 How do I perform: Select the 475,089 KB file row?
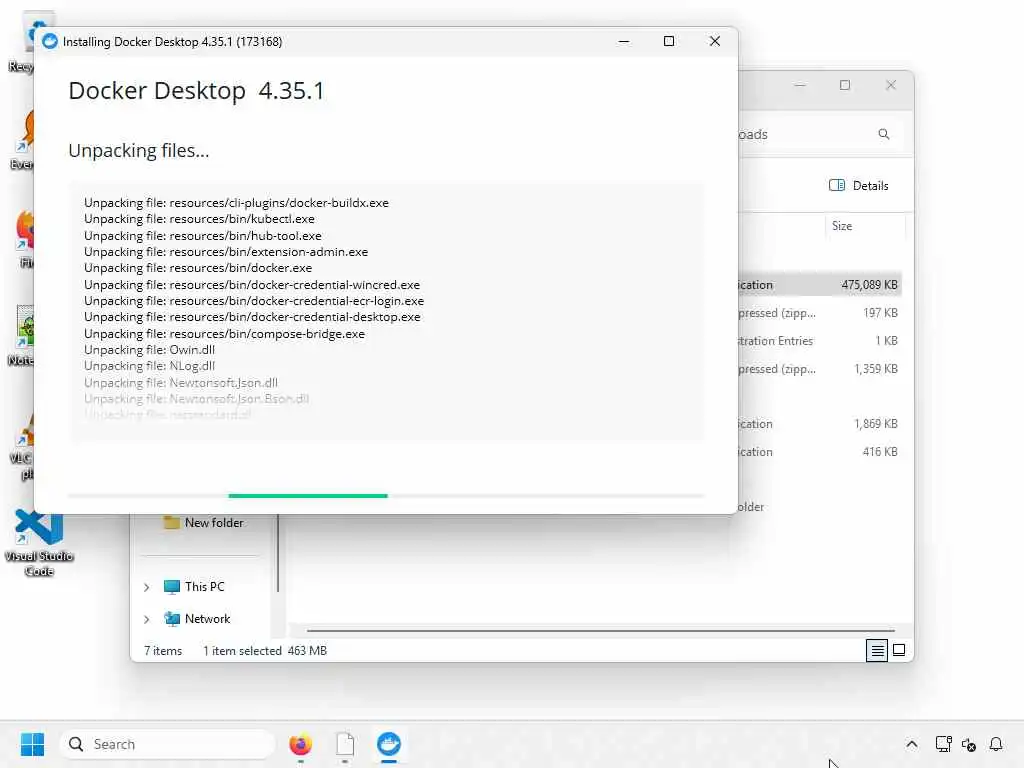pos(820,285)
